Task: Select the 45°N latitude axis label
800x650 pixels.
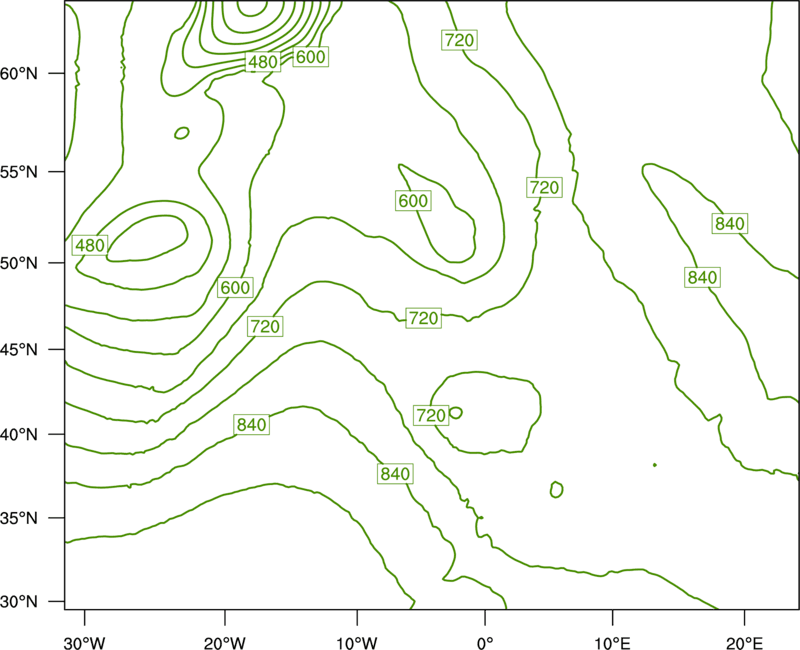Action: tap(19, 349)
